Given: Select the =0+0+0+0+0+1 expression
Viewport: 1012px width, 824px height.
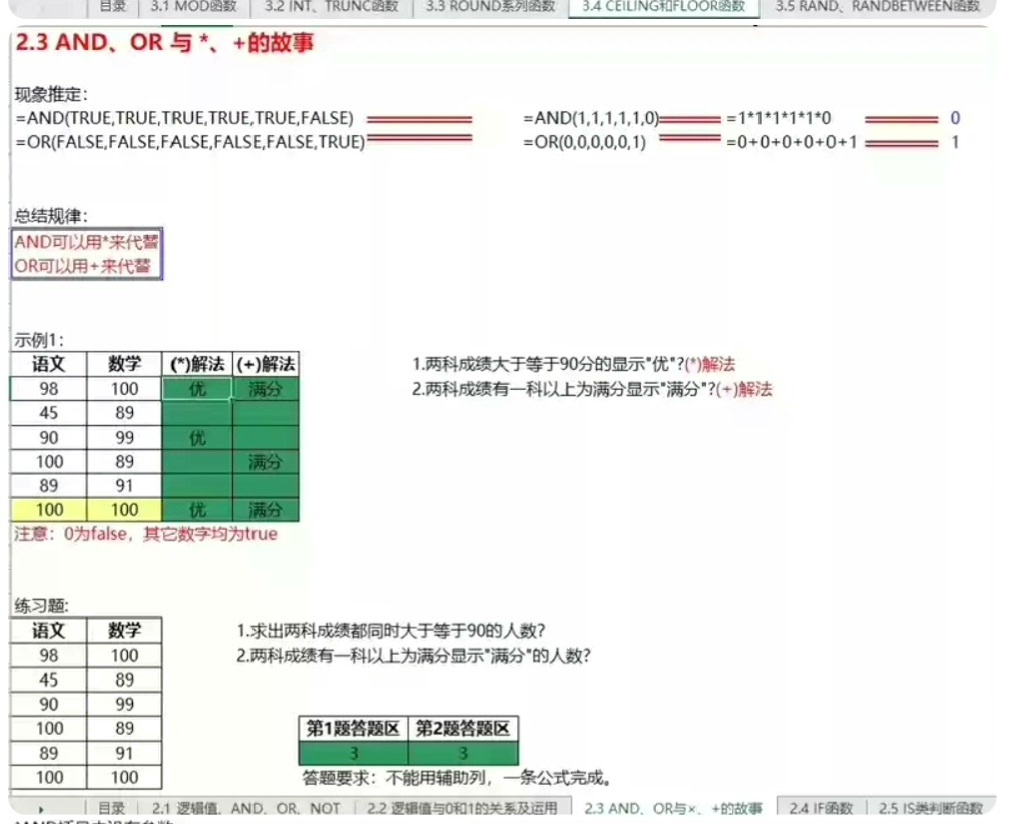Looking at the screenshot, I should (791, 142).
